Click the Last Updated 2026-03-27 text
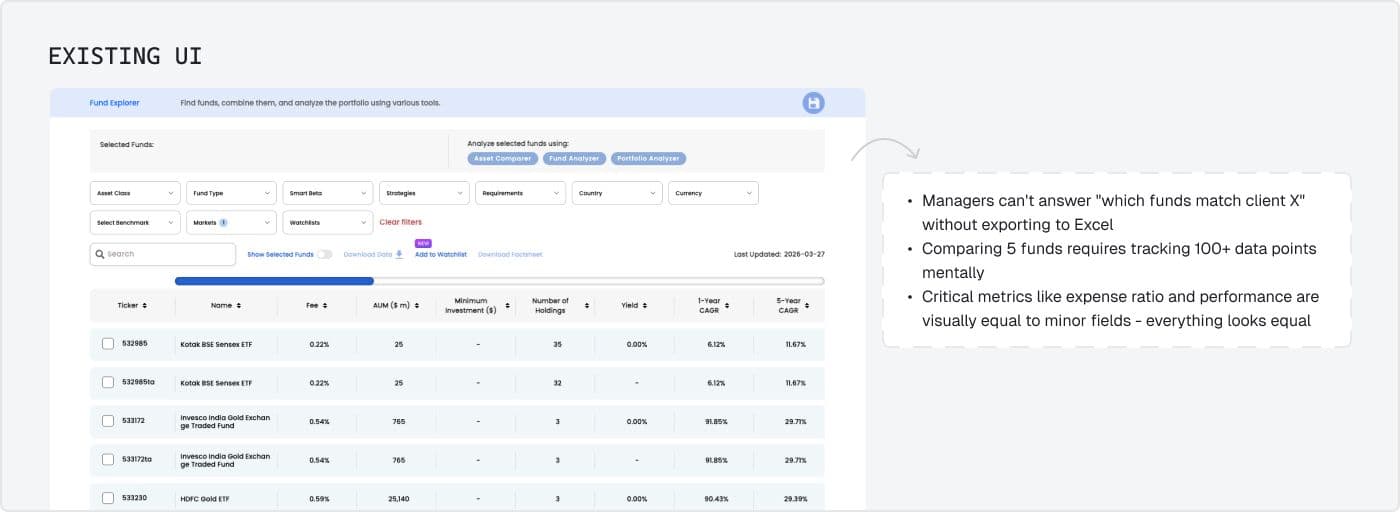1400x512 pixels. coord(779,254)
